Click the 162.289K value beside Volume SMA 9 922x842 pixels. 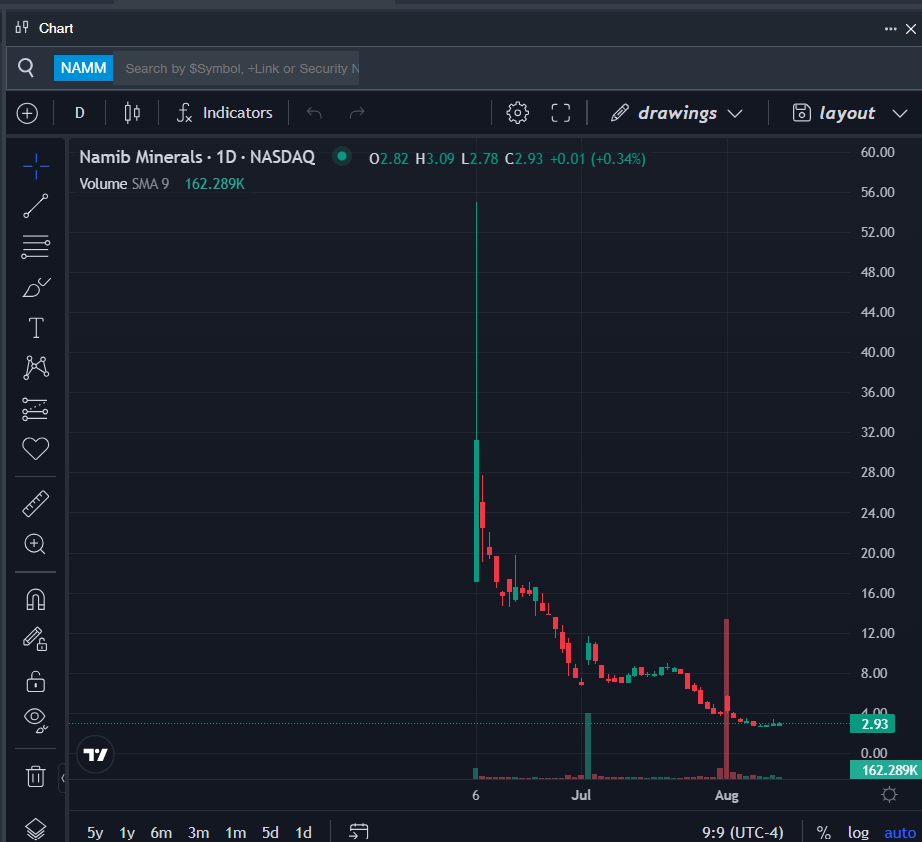[x=215, y=184]
